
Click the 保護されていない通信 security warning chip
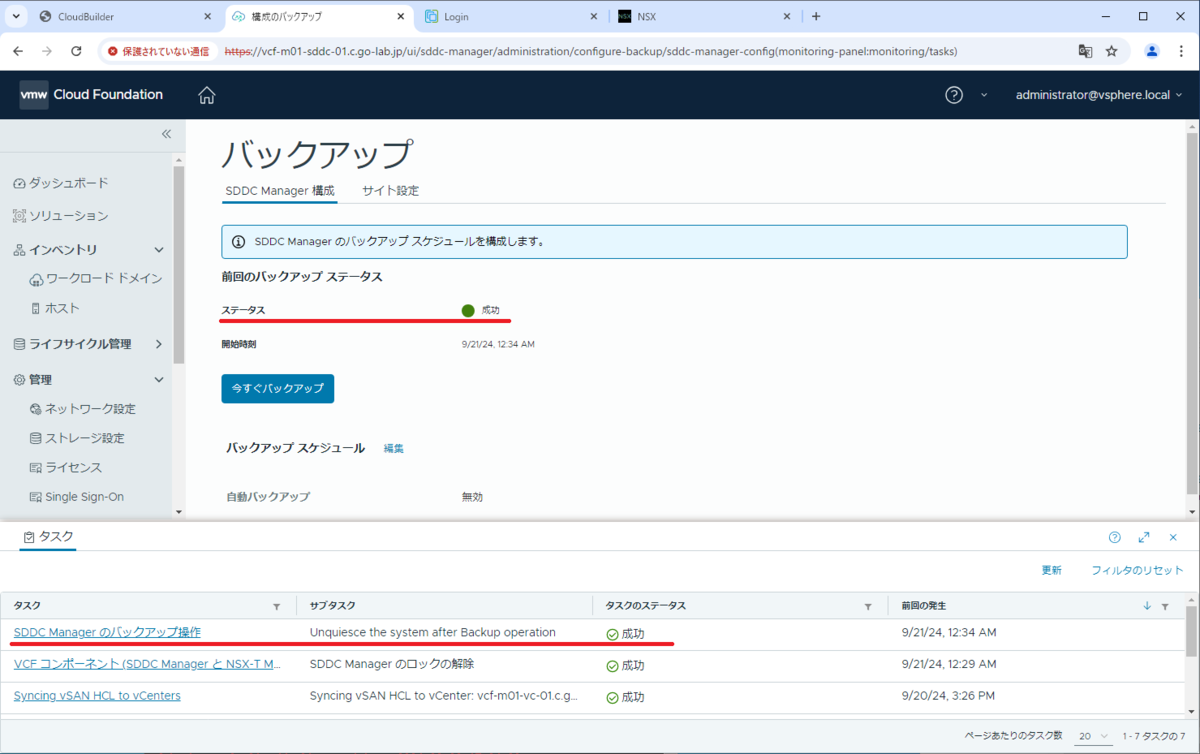[x=160, y=51]
